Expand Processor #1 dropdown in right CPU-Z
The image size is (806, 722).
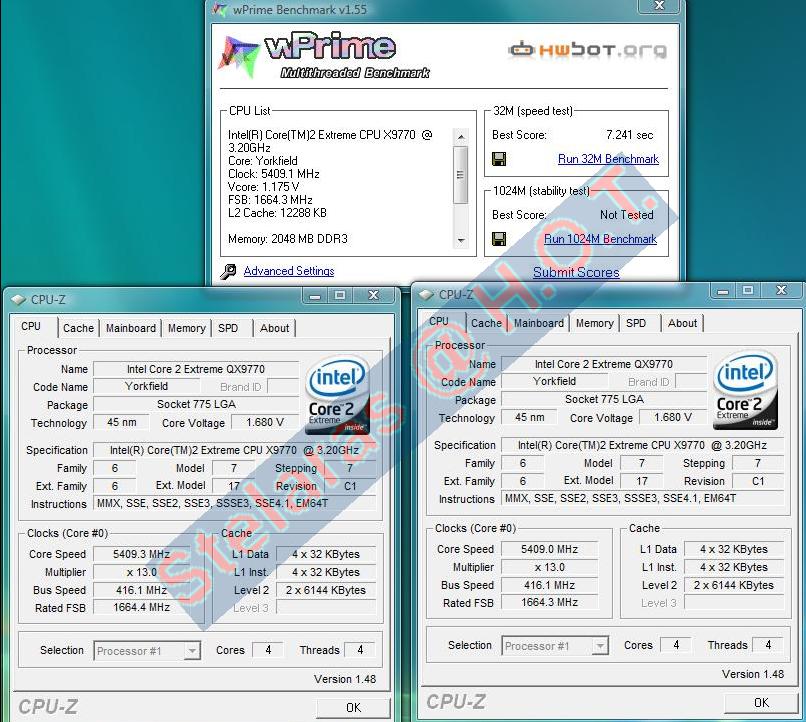599,646
